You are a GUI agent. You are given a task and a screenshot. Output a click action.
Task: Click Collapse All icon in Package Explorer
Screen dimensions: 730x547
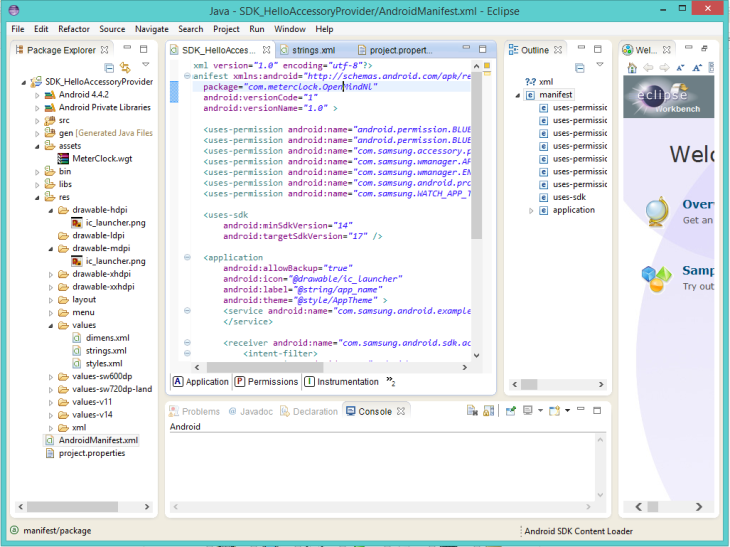(x=110, y=66)
